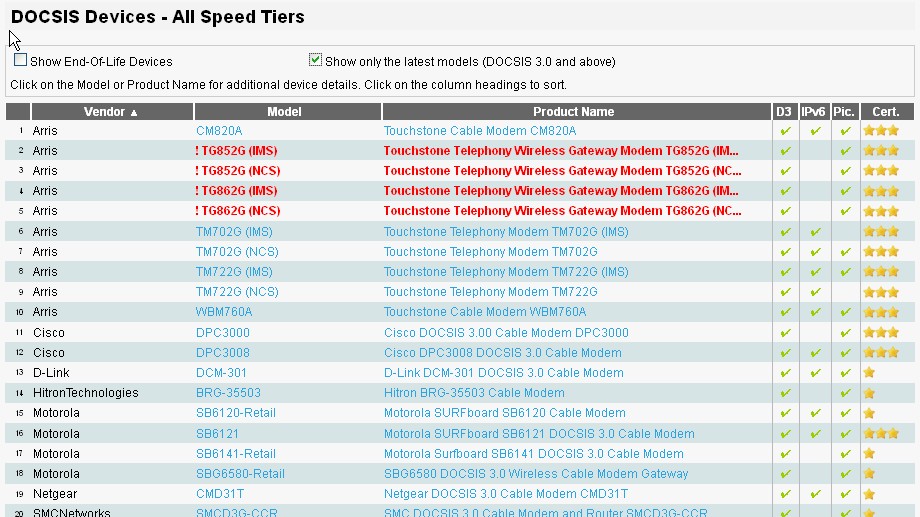This screenshot has width=920, height=517.
Task: Click the D3 checkmark in TM722G (NCS) row
Action: (785, 292)
